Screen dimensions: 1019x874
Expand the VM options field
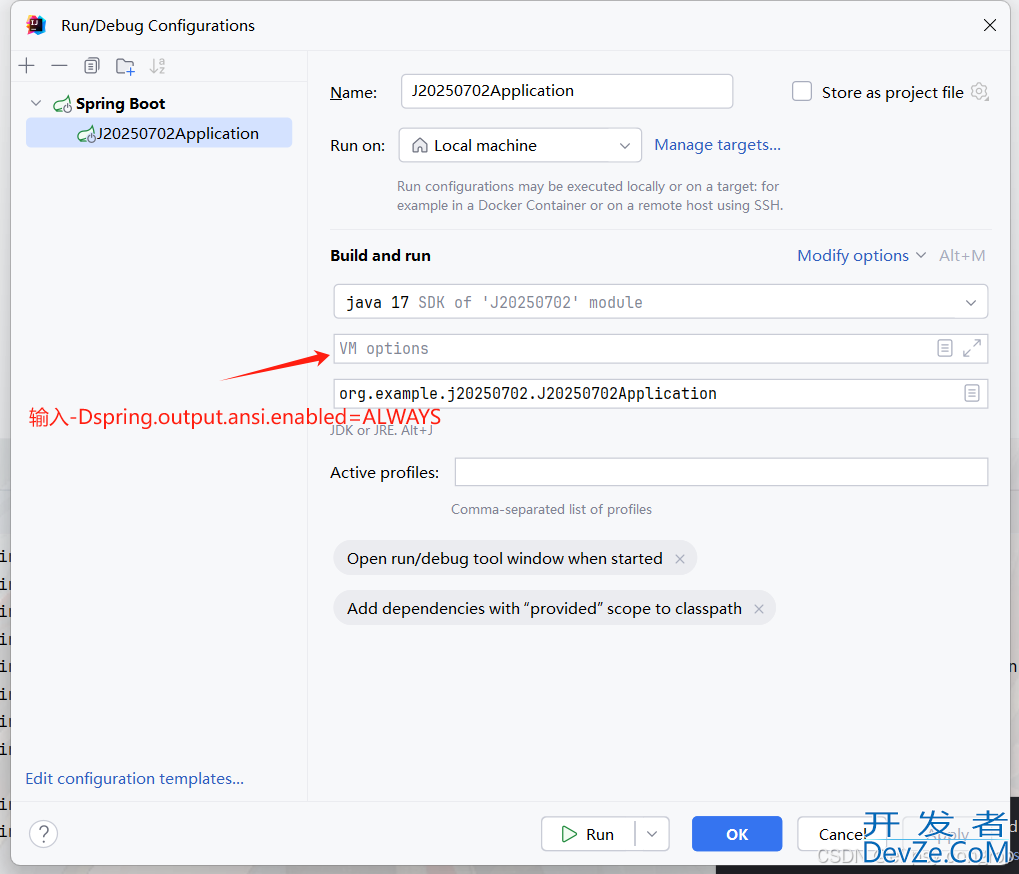972,348
